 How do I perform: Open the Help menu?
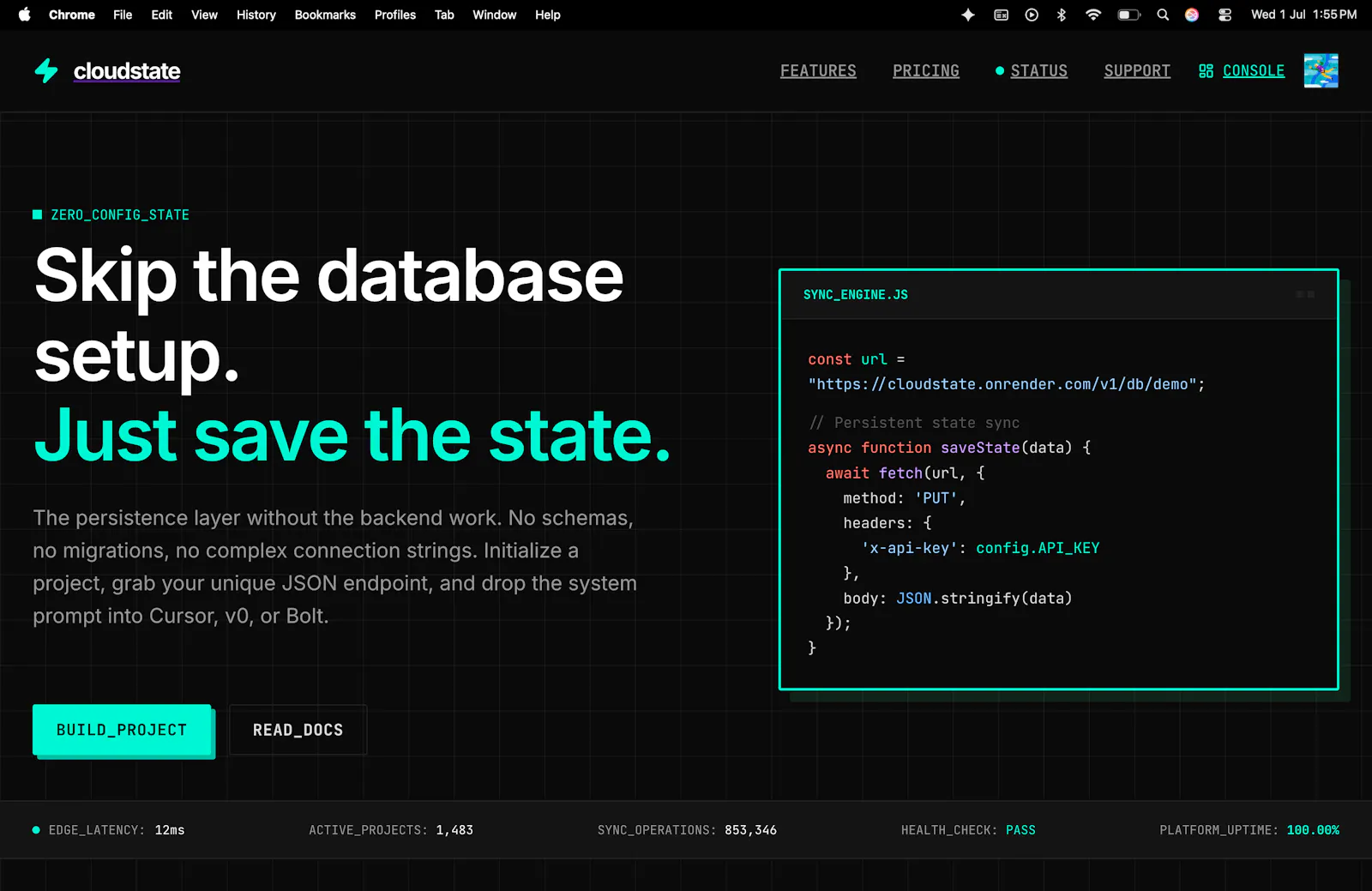pyautogui.click(x=548, y=15)
